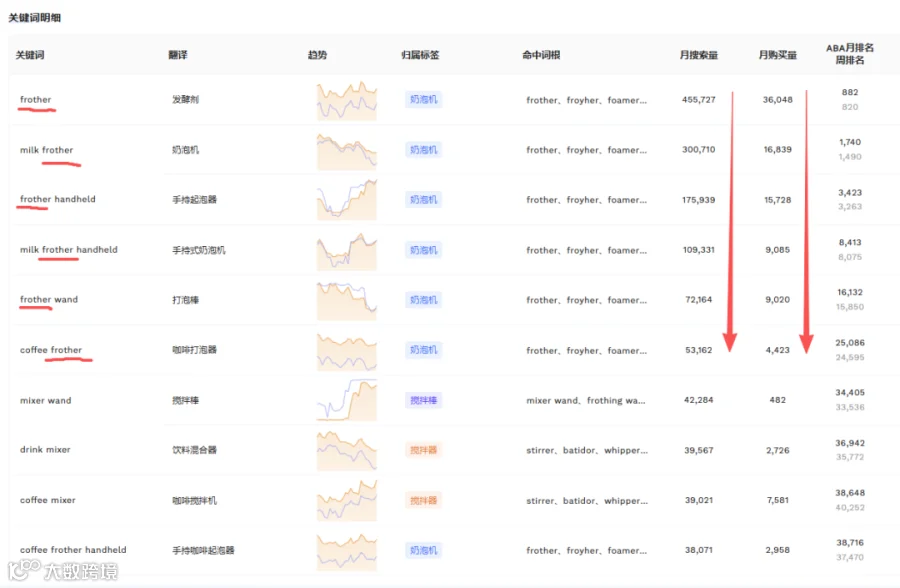Select the translation 打泡棒
The image size is (900, 588).
click(x=185, y=300)
